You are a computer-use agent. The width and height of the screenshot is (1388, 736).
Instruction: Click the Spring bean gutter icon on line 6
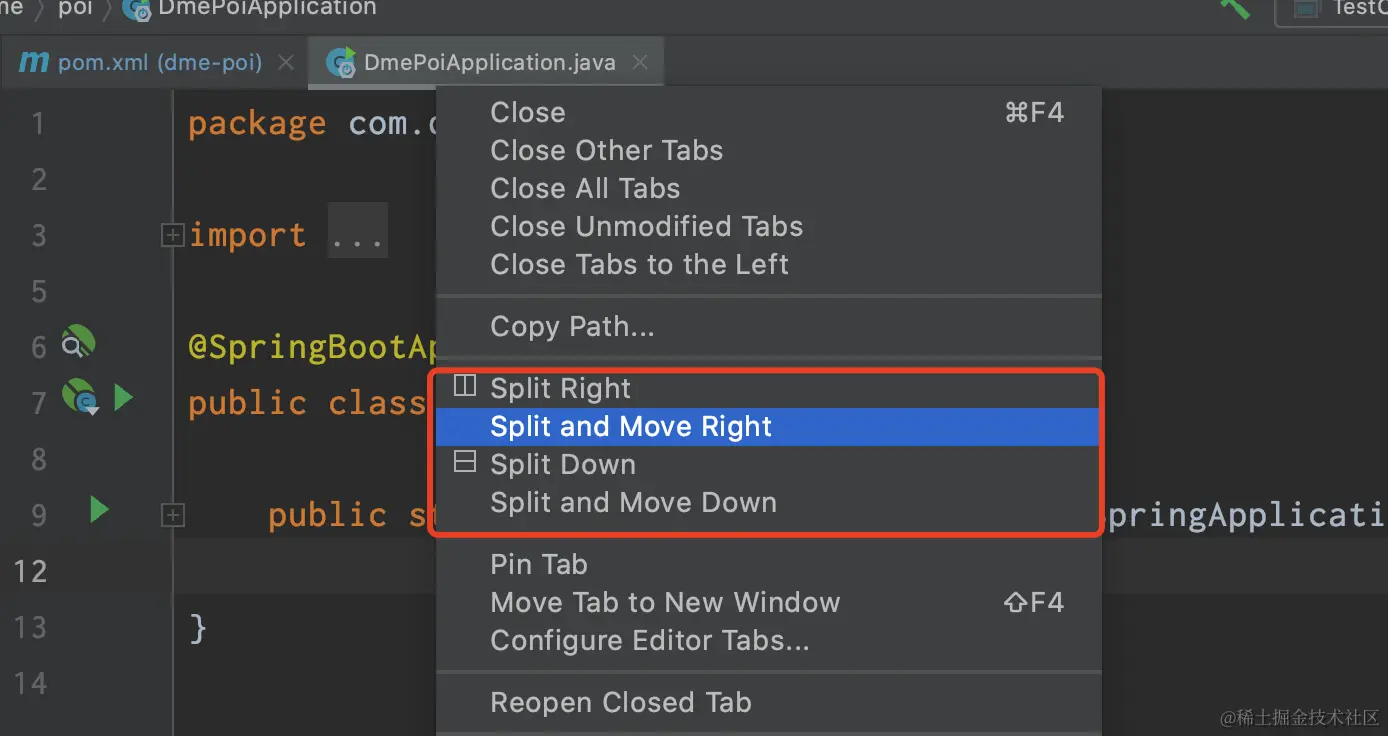pos(77,343)
